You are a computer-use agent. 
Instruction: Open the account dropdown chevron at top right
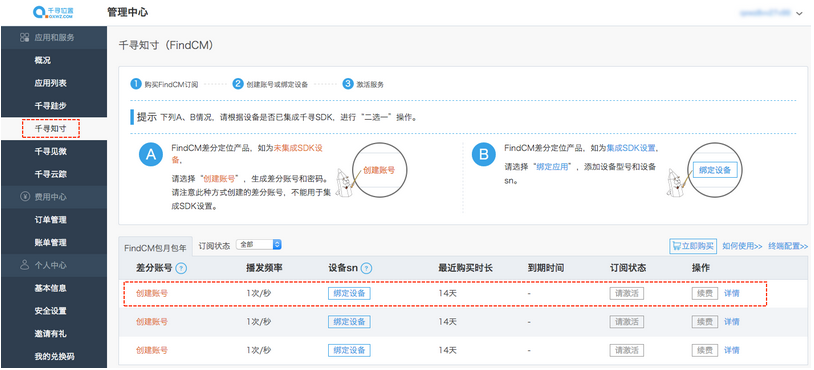(x=799, y=13)
